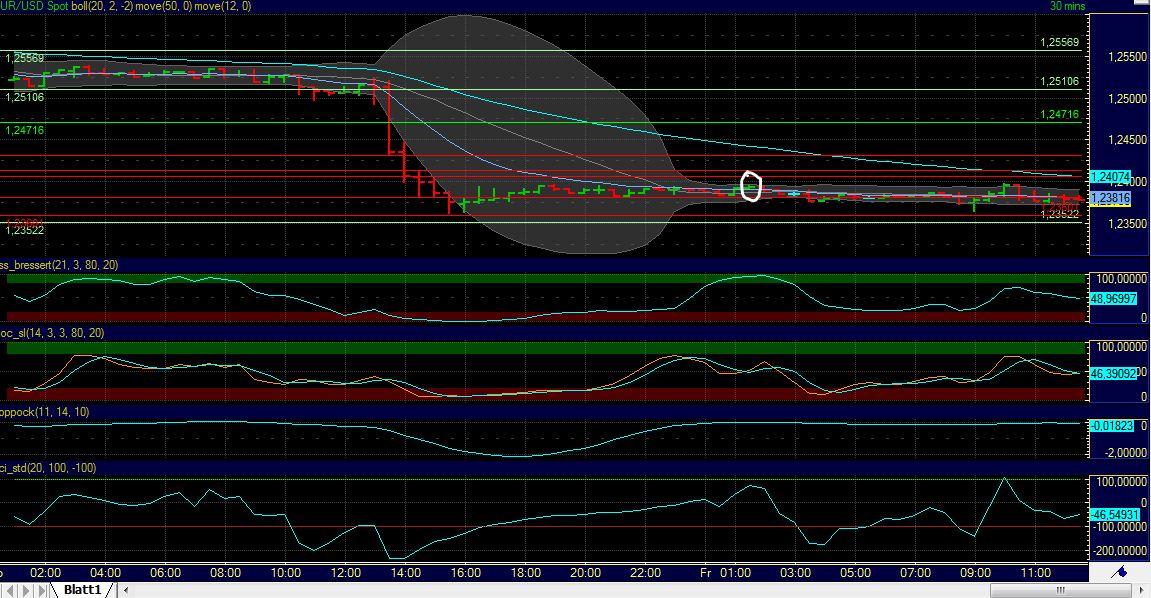Toggle the highlighted 1.23816 price marker
1151x598 pixels.
click(1113, 199)
